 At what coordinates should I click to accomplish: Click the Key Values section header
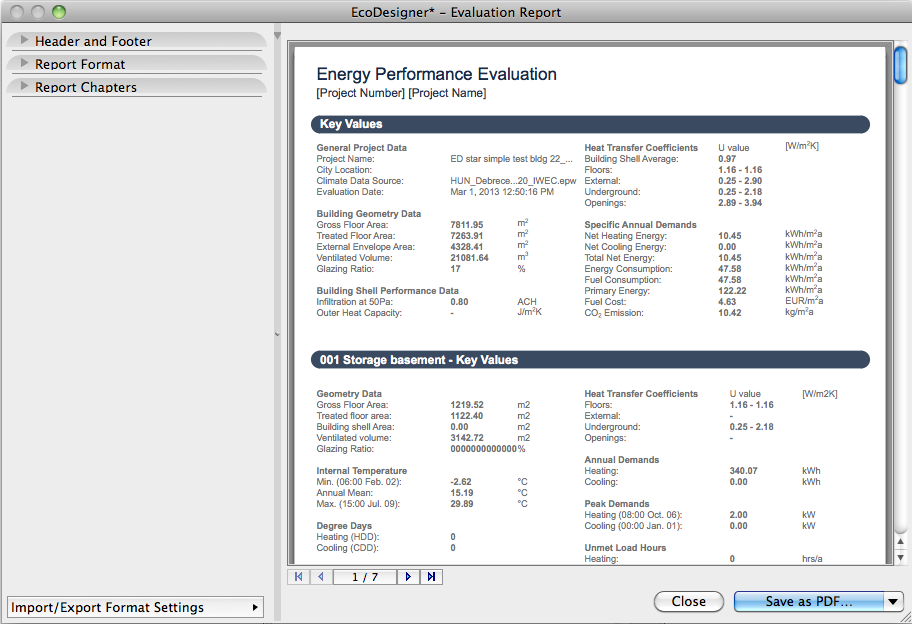[x=590, y=124]
